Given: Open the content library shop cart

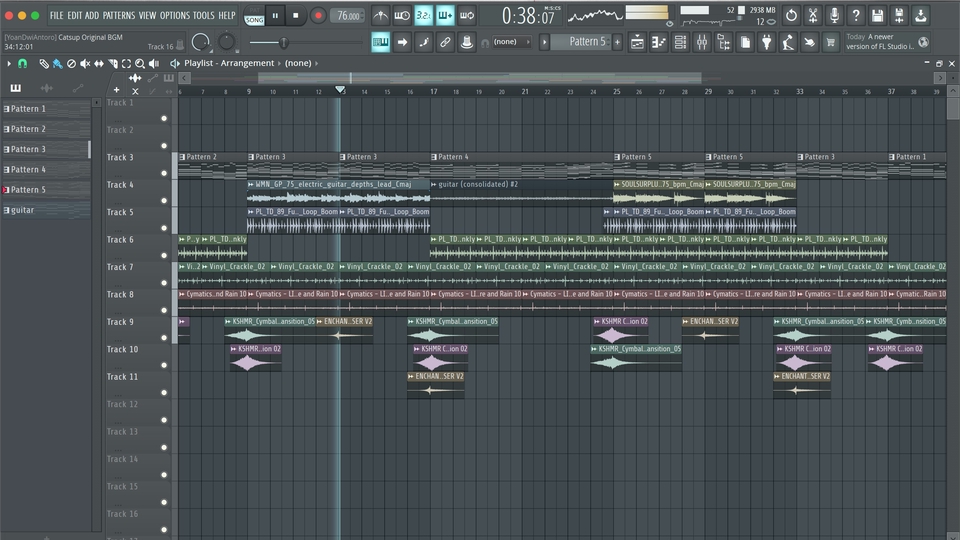Looking at the screenshot, I should click(x=831, y=42).
